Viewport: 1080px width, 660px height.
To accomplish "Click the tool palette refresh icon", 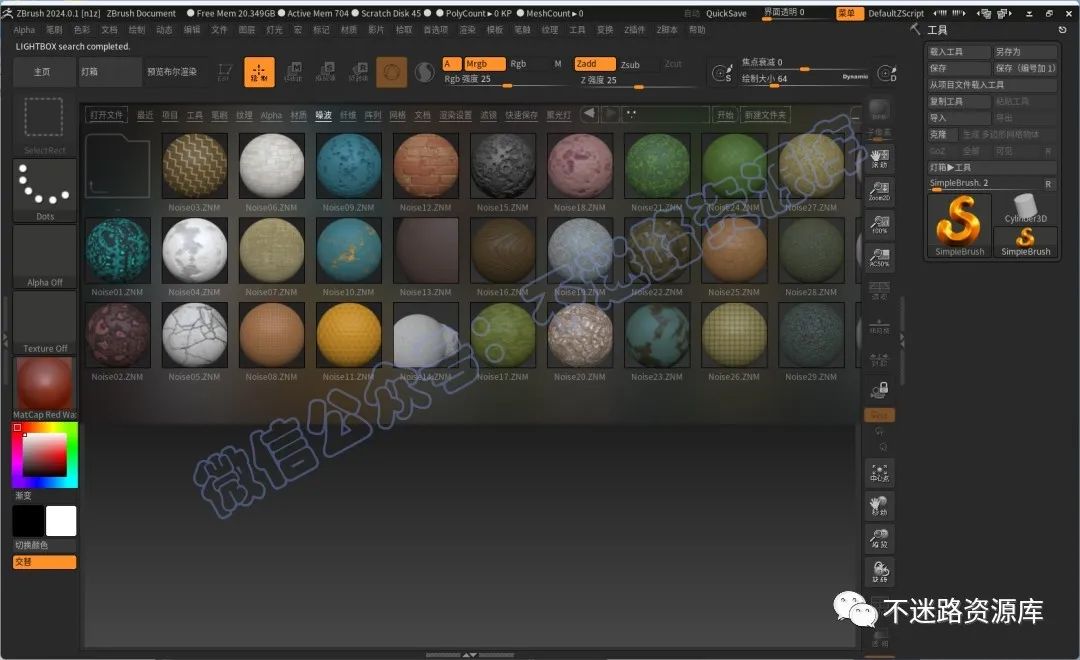I will click(1062, 30).
